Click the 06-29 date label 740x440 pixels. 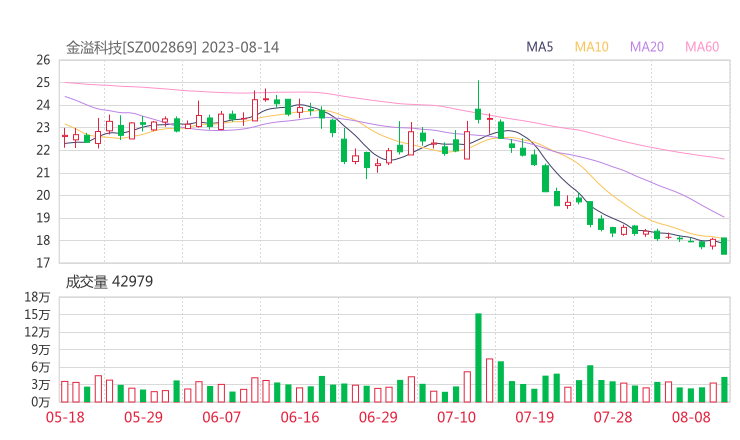point(378,417)
